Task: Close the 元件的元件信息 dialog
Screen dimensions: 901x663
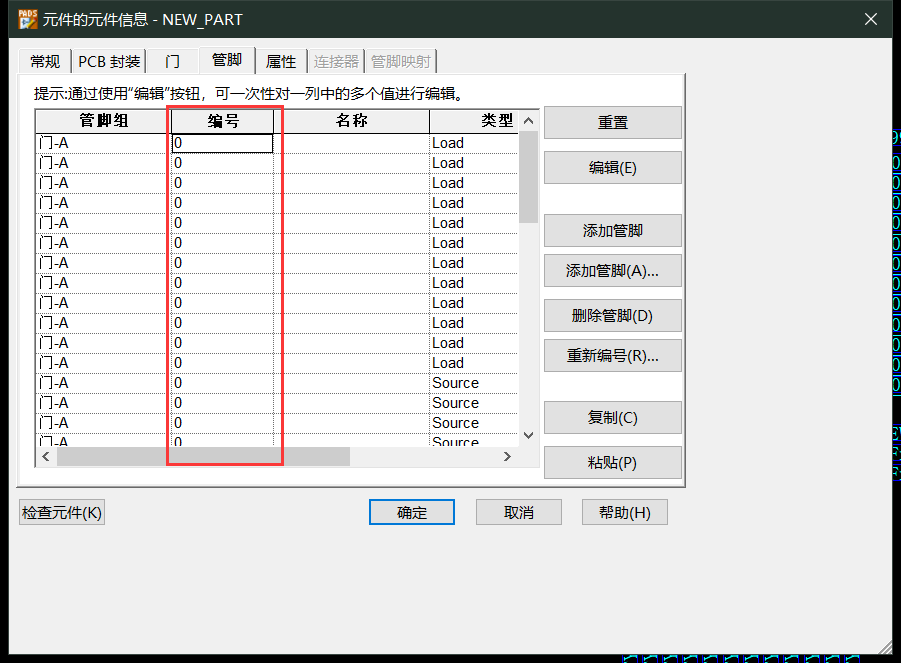Action: (871, 19)
